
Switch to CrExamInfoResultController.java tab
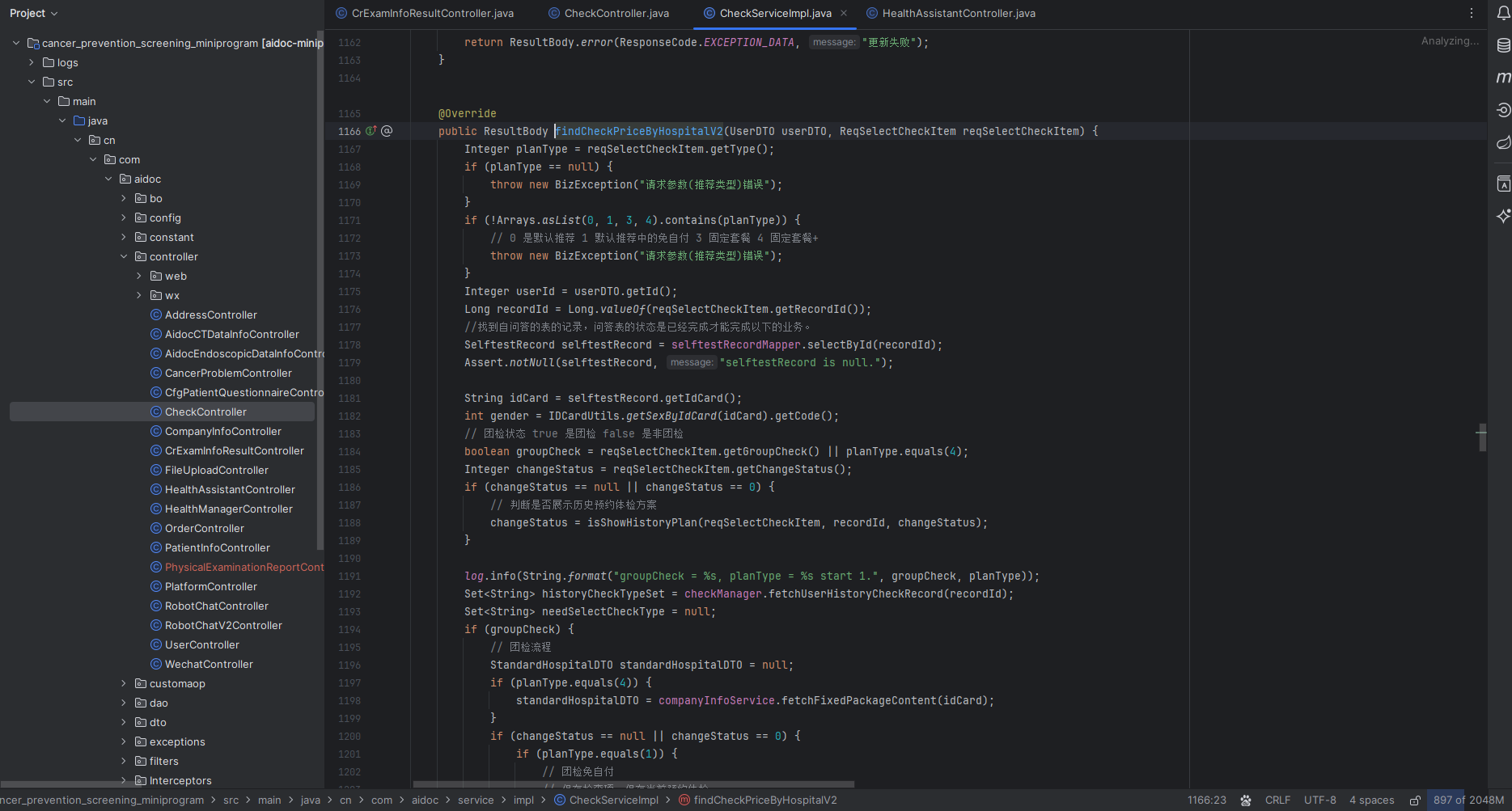(x=432, y=13)
